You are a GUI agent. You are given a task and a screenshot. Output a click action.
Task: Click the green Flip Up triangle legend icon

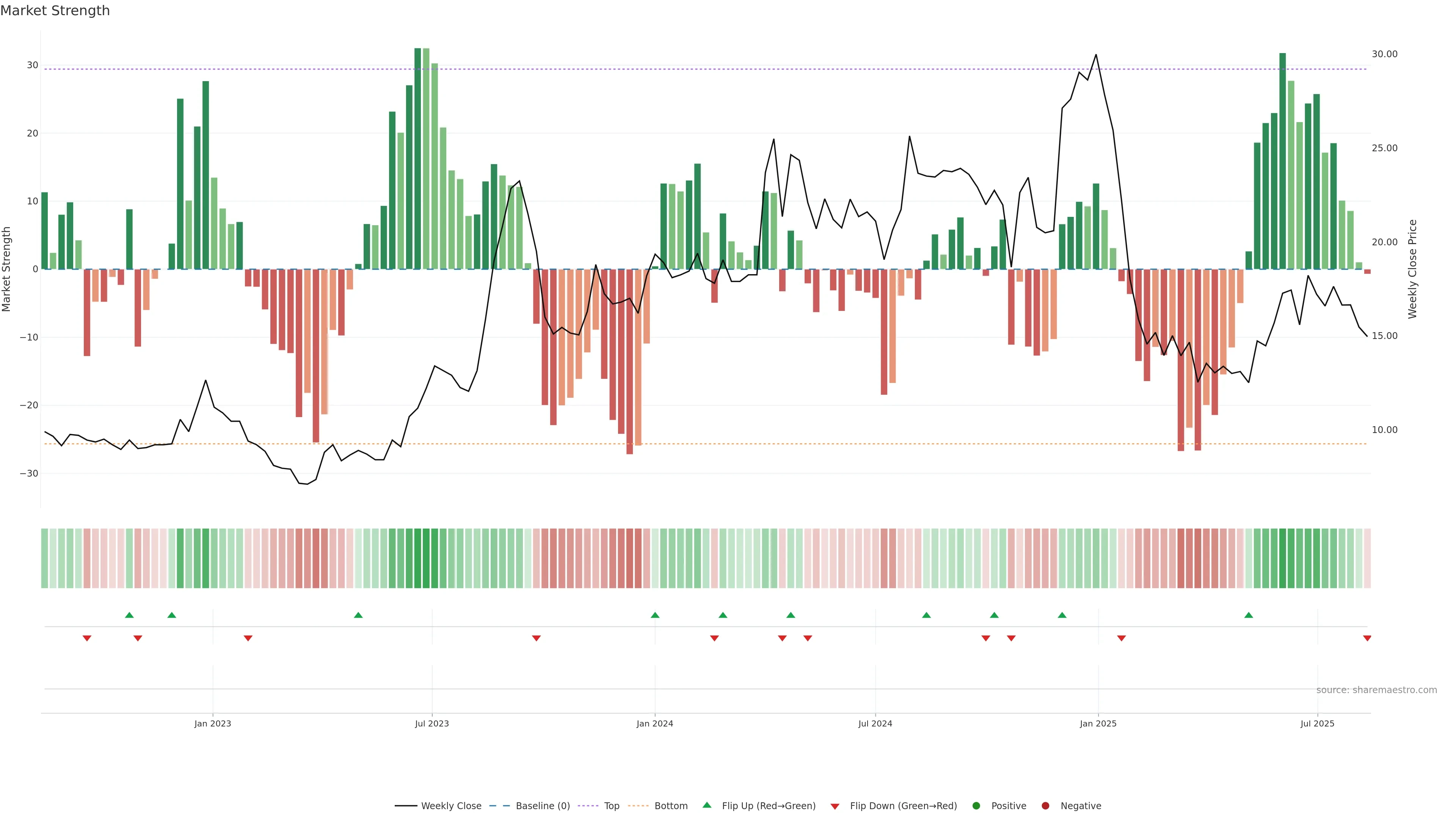click(706, 805)
